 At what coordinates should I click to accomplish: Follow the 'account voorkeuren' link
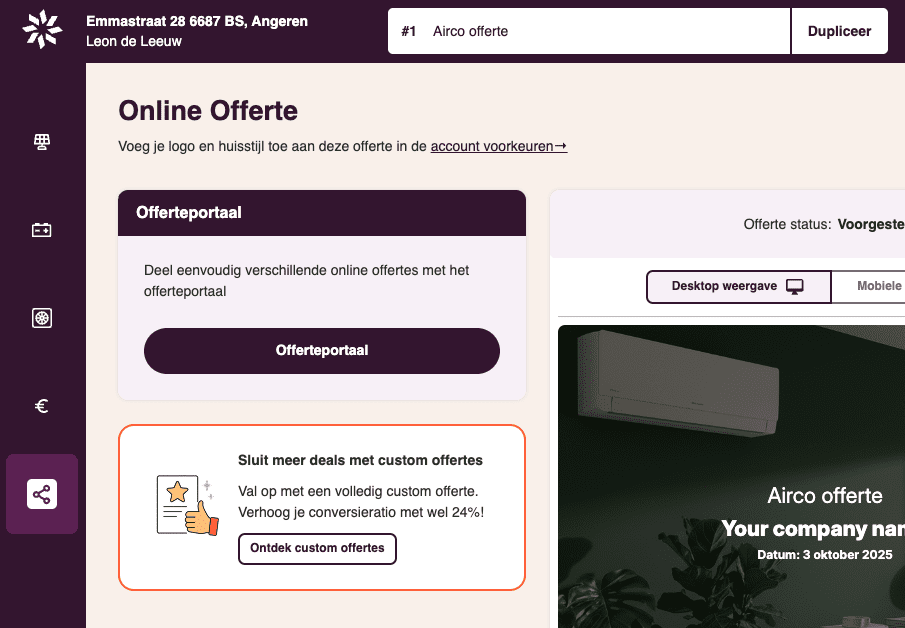pos(498,146)
